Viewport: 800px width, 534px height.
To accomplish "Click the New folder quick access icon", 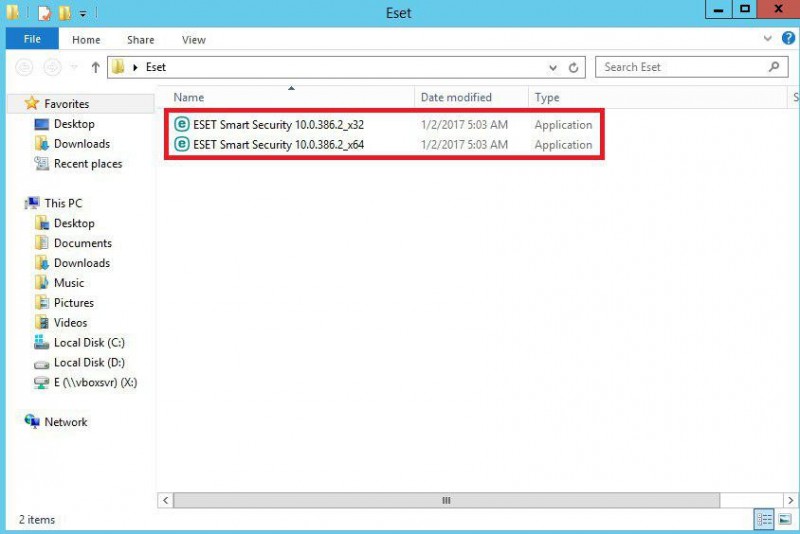I will [x=64, y=12].
